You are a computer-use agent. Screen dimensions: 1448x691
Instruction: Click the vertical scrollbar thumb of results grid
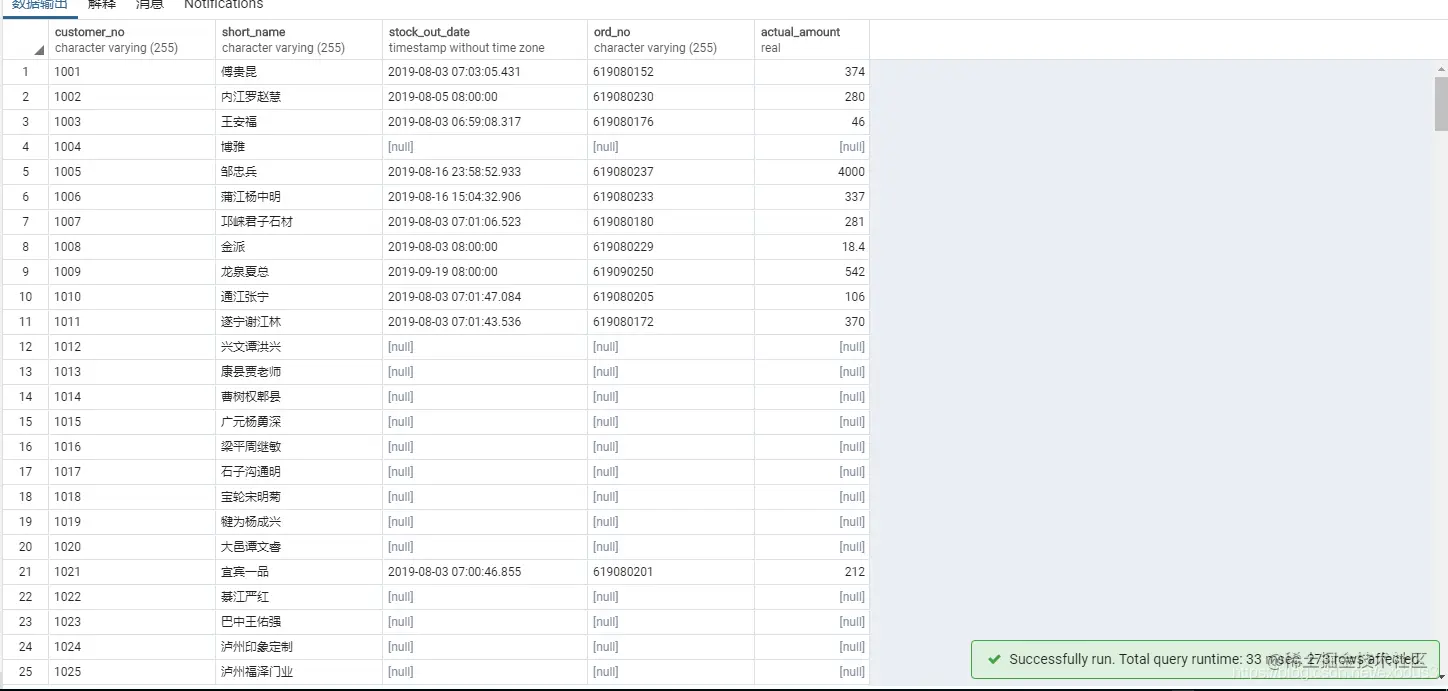pyautogui.click(x=1441, y=104)
